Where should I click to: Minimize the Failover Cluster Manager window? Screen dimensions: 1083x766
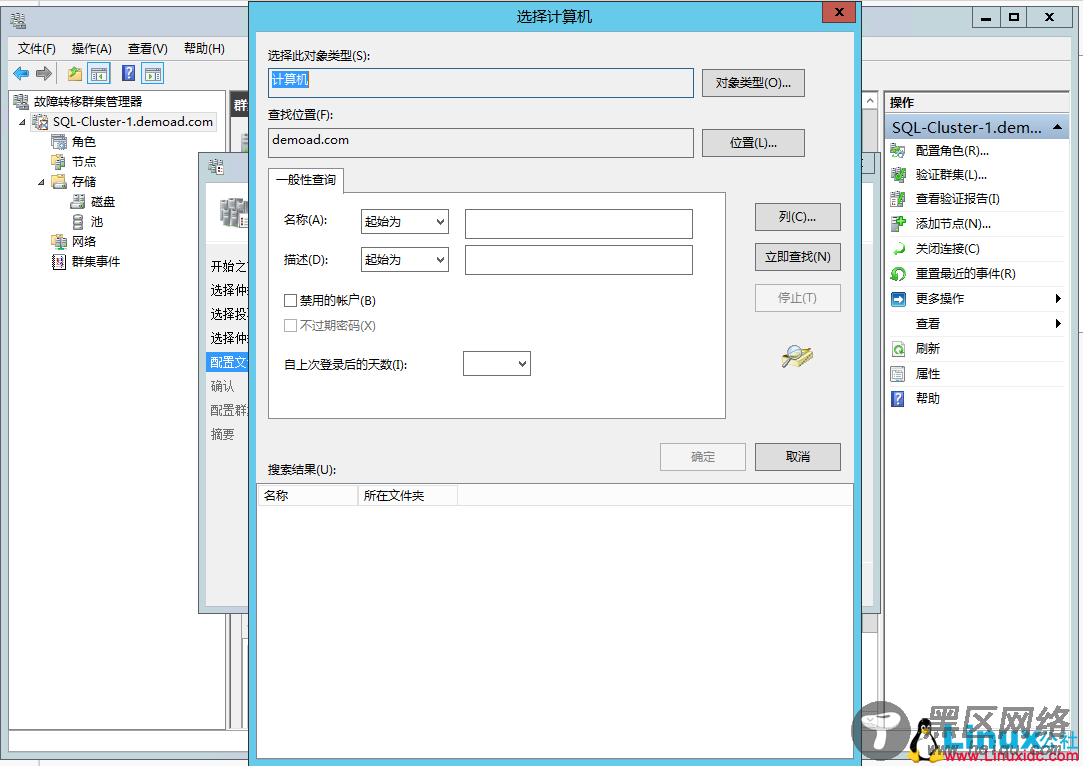(986, 17)
